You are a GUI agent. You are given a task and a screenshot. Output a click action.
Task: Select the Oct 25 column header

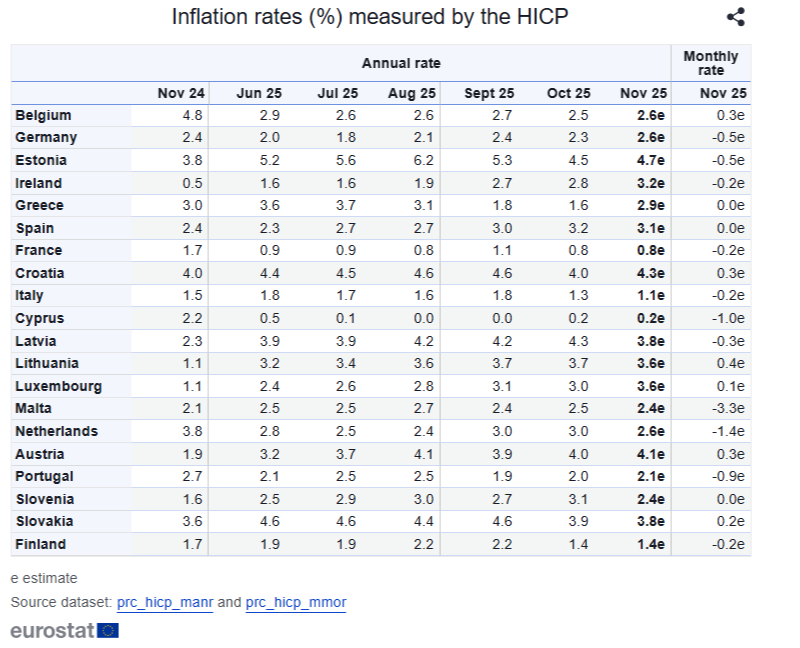tap(568, 93)
